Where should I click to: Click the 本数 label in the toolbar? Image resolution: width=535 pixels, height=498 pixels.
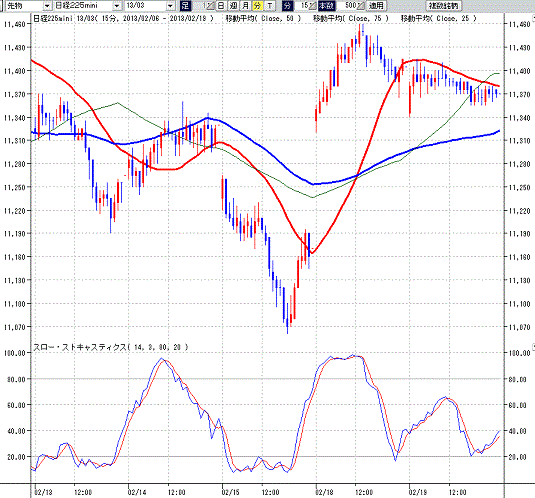[x=327, y=5]
